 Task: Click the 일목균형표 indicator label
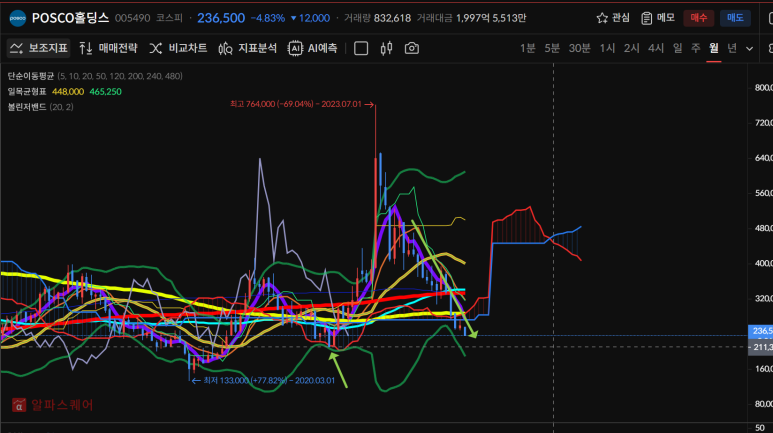tap(27, 92)
